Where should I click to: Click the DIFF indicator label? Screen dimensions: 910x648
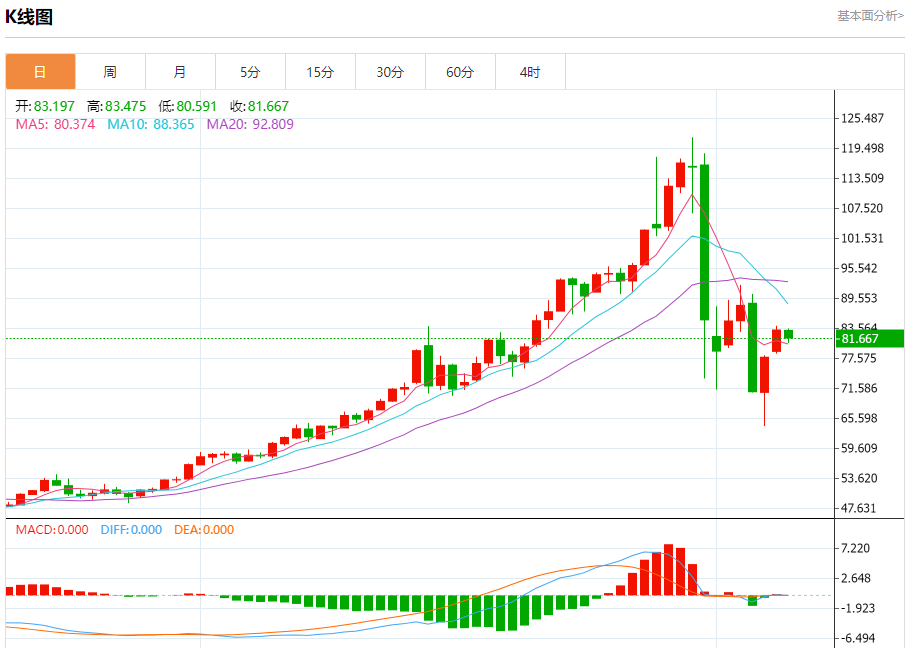point(131,530)
